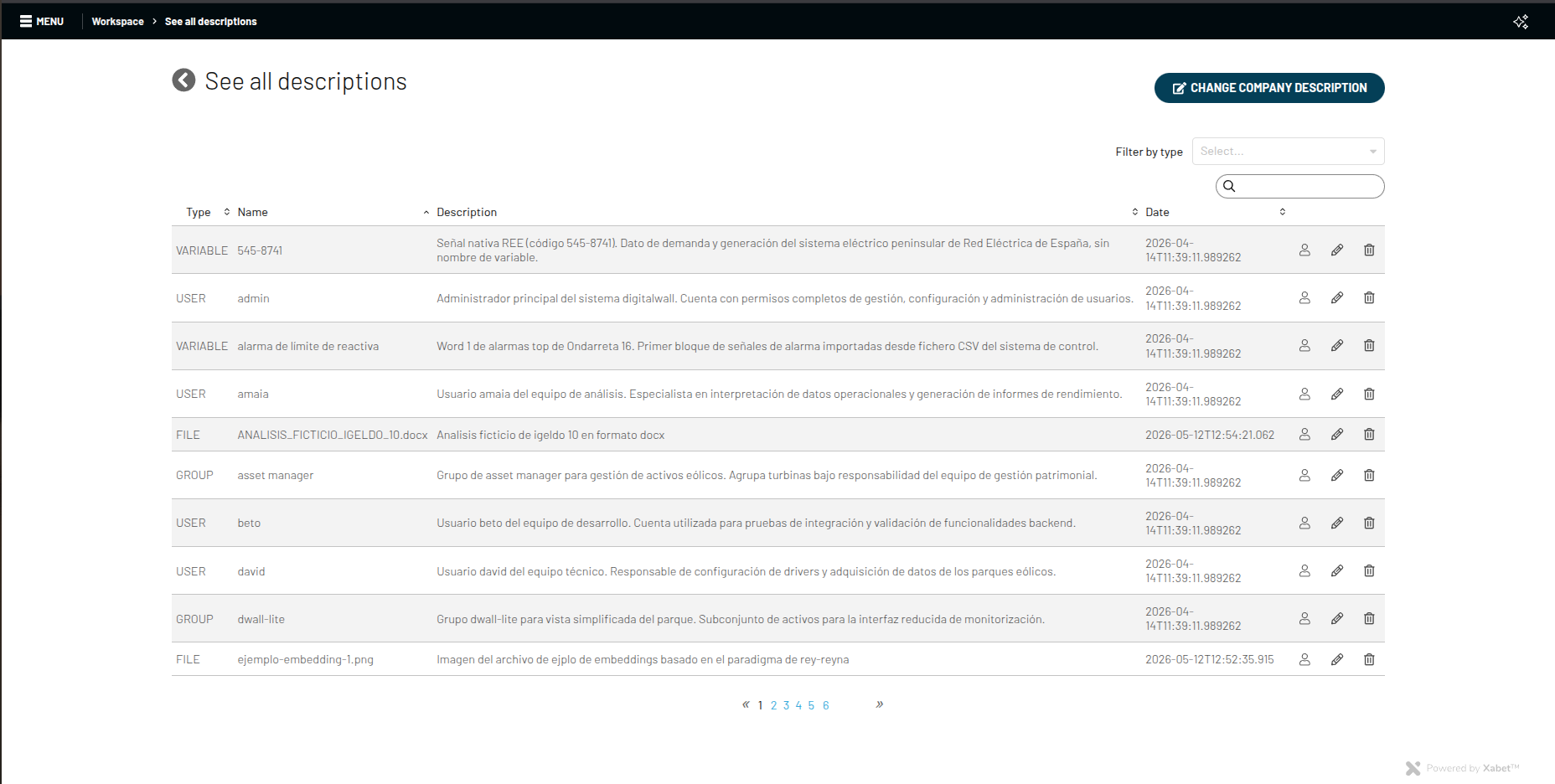Edit ANALISIS_FICTICIO_IGELDO_10.docx description
Viewport: 1555px width, 784px height.
pos(1337,434)
